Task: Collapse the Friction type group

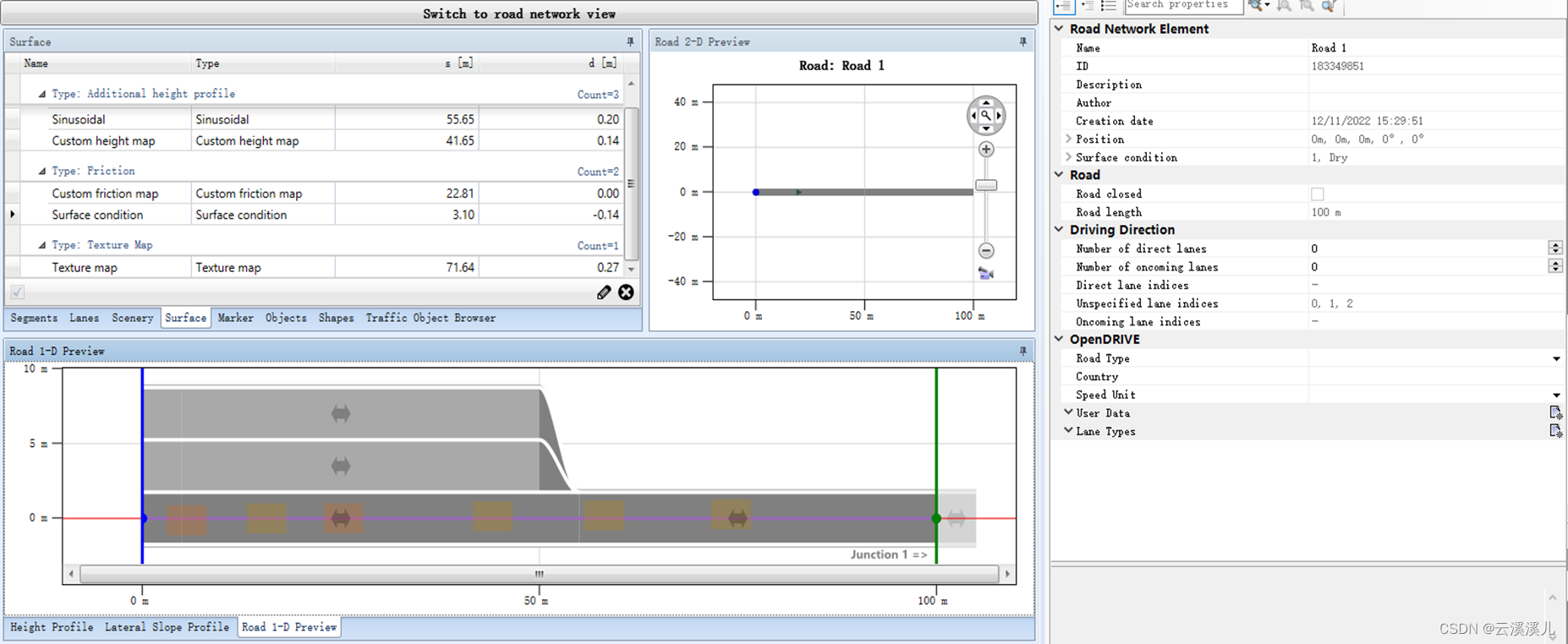Action: [x=41, y=171]
